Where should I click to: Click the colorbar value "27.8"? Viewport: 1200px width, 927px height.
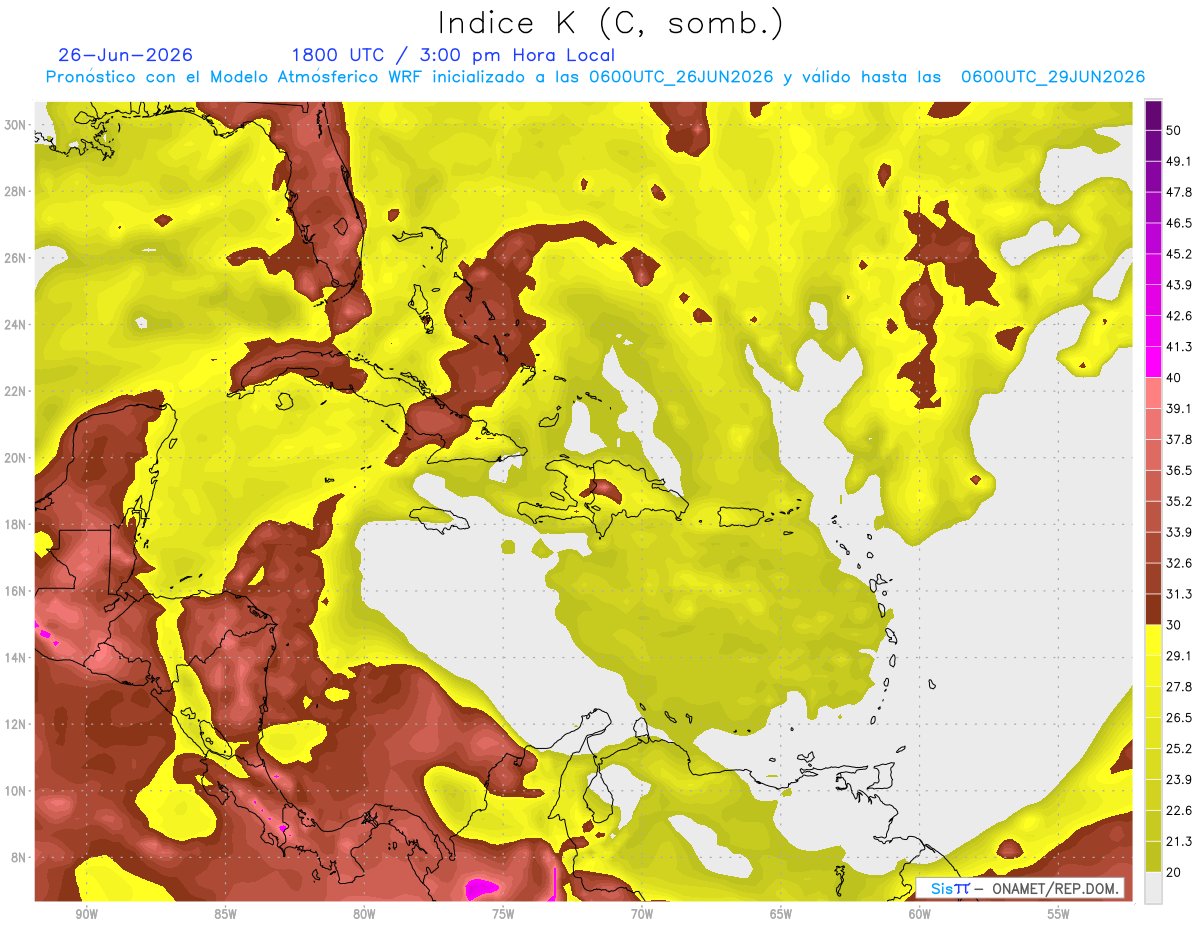pos(1179,687)
